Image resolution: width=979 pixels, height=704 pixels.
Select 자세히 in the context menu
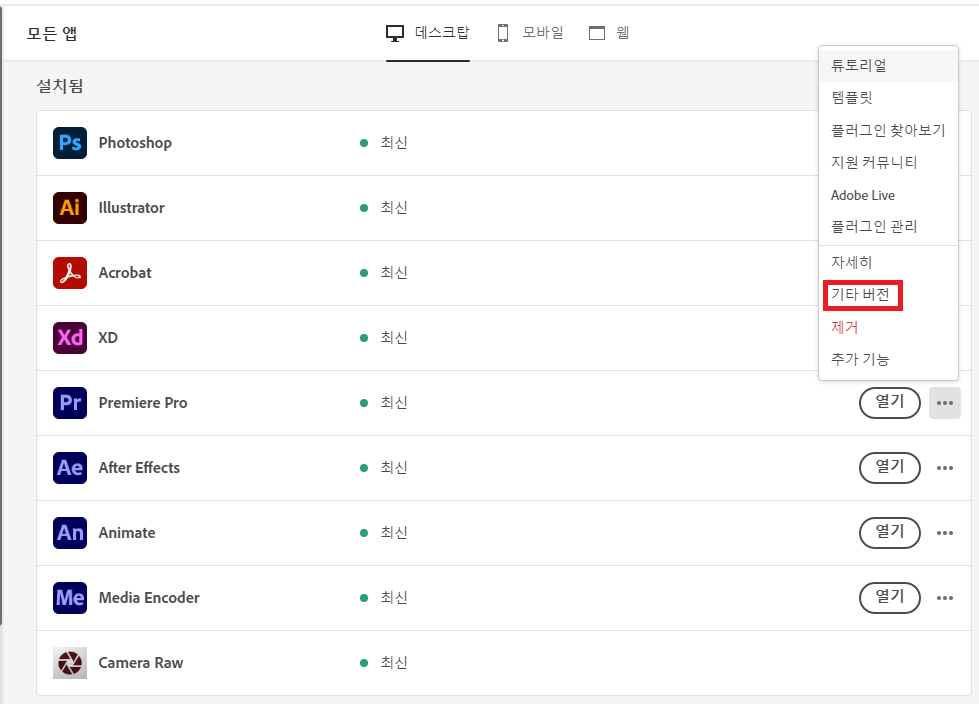pyautogui.click(x=888, y=262)
